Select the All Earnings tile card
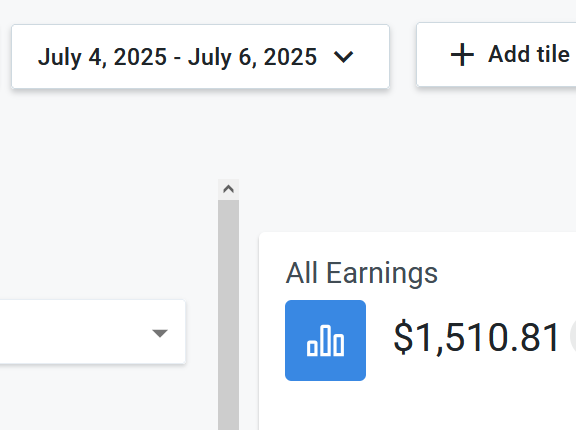The width and height of the screenshot is (576, 430). tap(417, 331)
